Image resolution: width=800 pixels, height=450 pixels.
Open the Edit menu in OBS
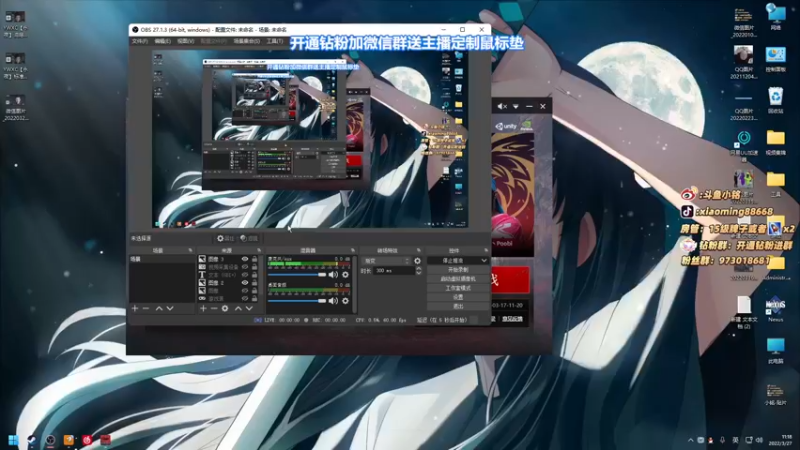click(x=162, y=41)
